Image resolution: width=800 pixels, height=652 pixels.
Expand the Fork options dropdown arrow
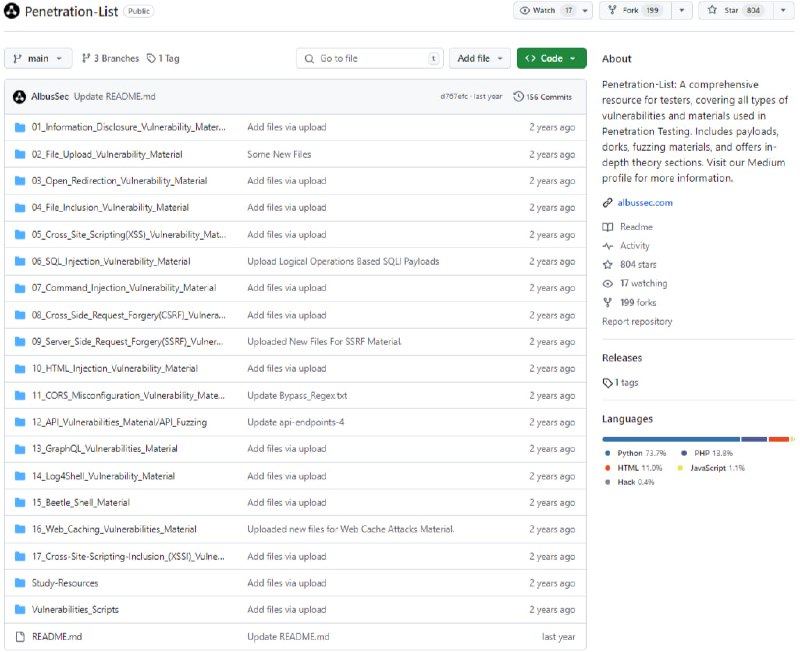[682, 10]
